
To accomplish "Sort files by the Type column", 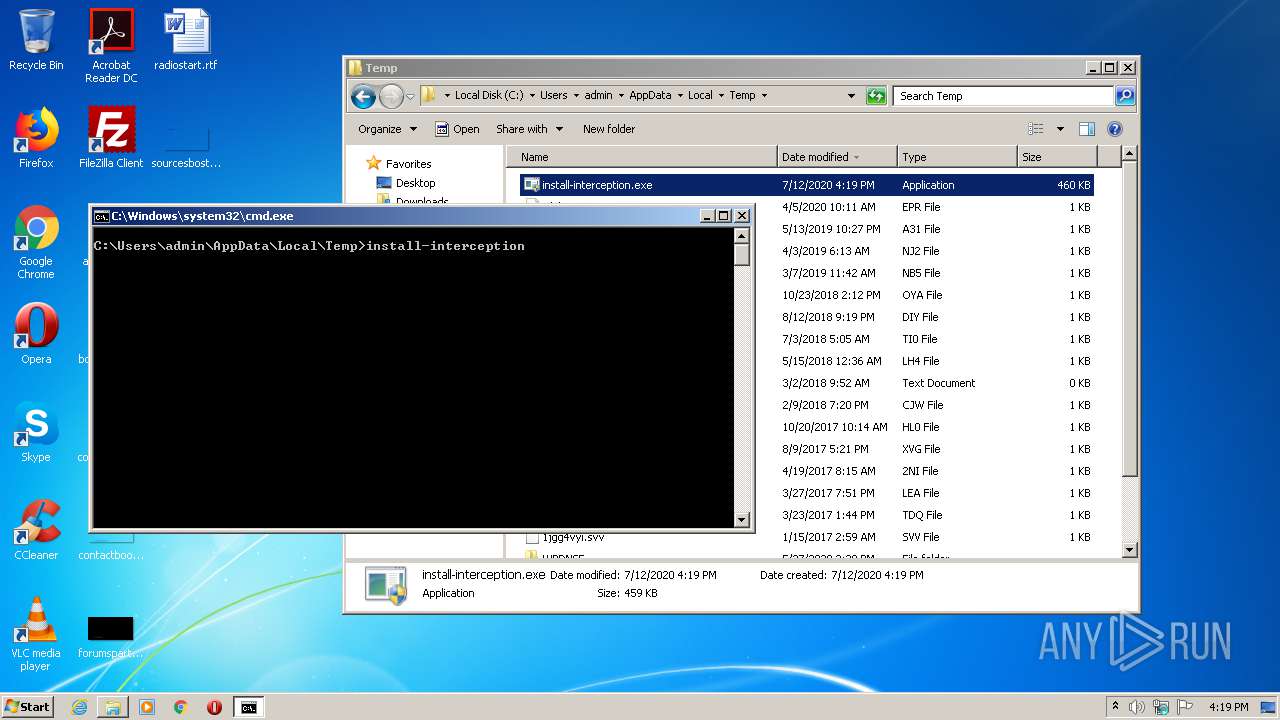I will coord(957,157).
